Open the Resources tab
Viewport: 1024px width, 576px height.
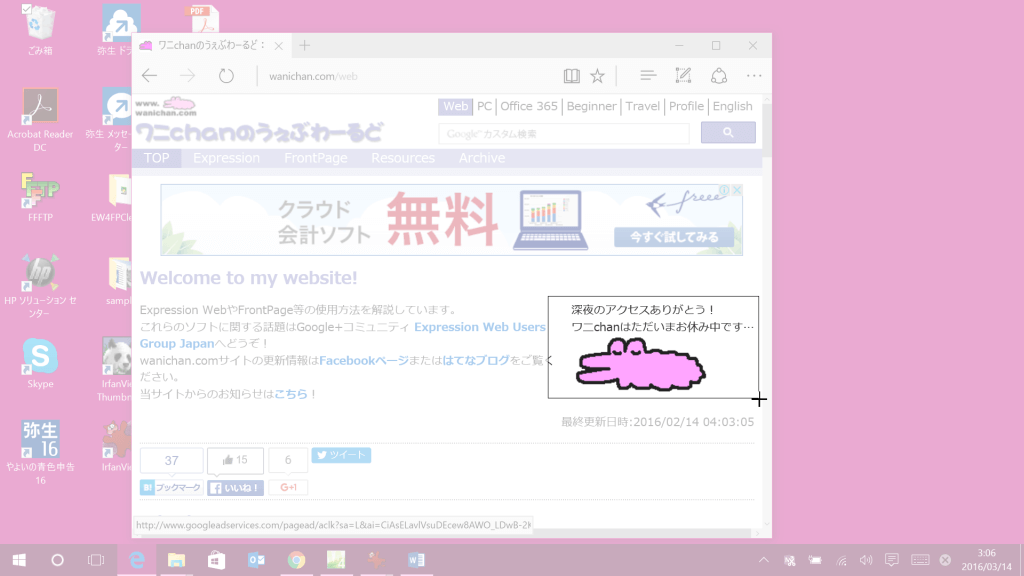click(x=403, y=158)
